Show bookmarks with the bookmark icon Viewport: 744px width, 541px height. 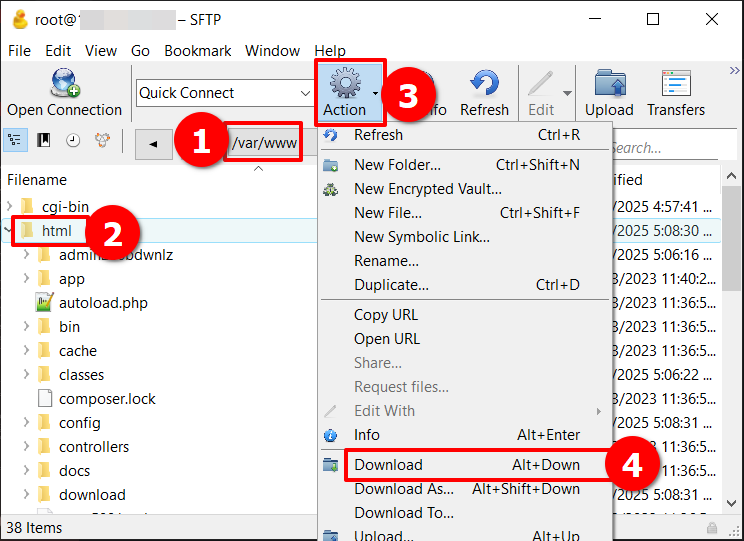pyautogui.click(x=44, y=140)
